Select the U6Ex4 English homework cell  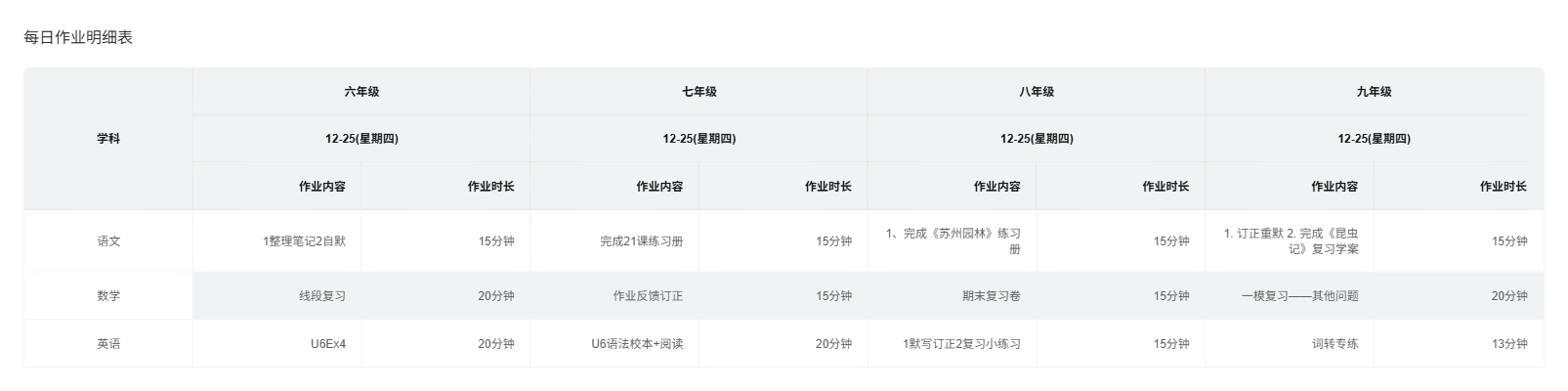tap(327, 344)
